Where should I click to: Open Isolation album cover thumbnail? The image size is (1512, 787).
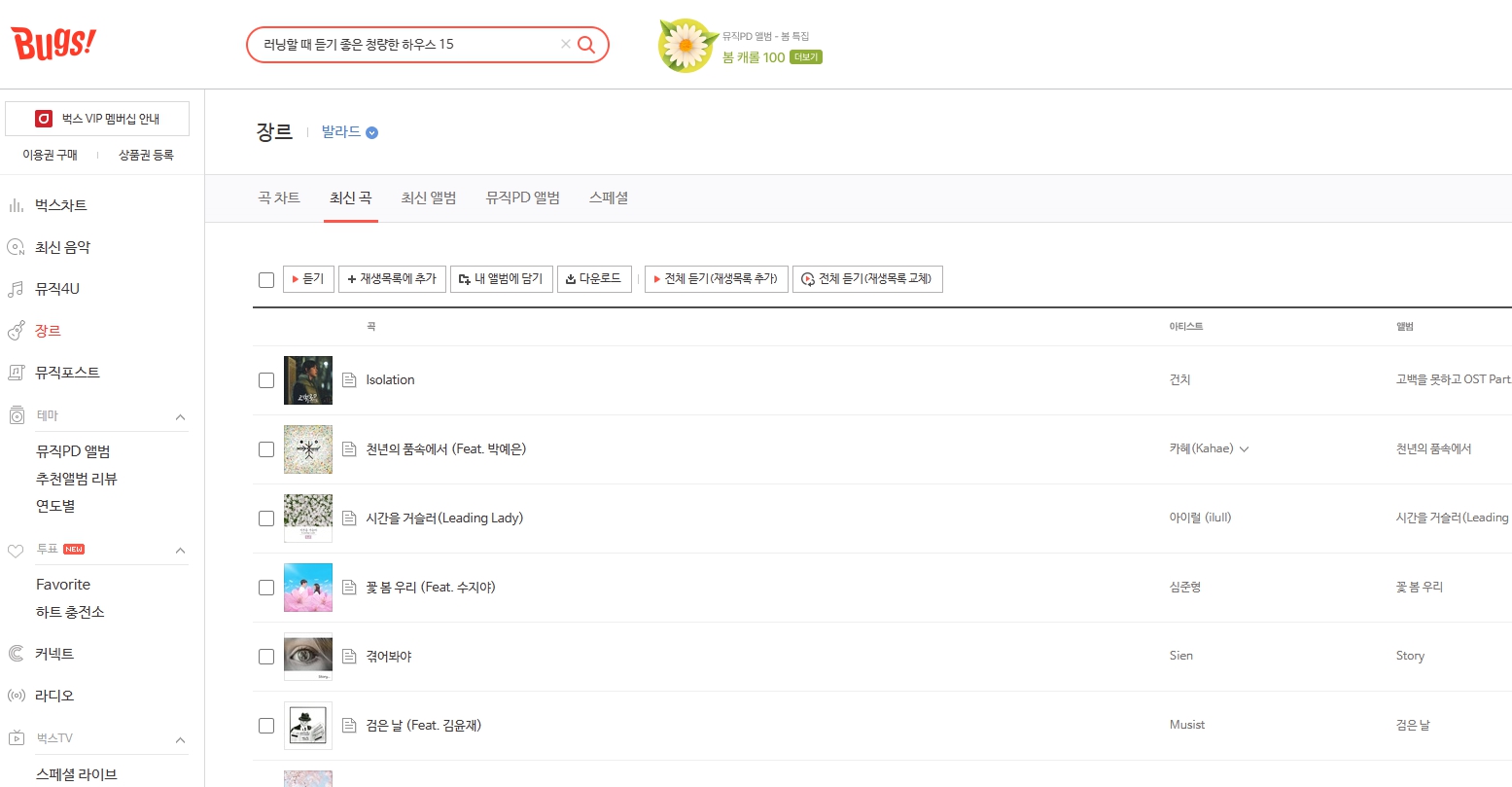coord(308,380)
